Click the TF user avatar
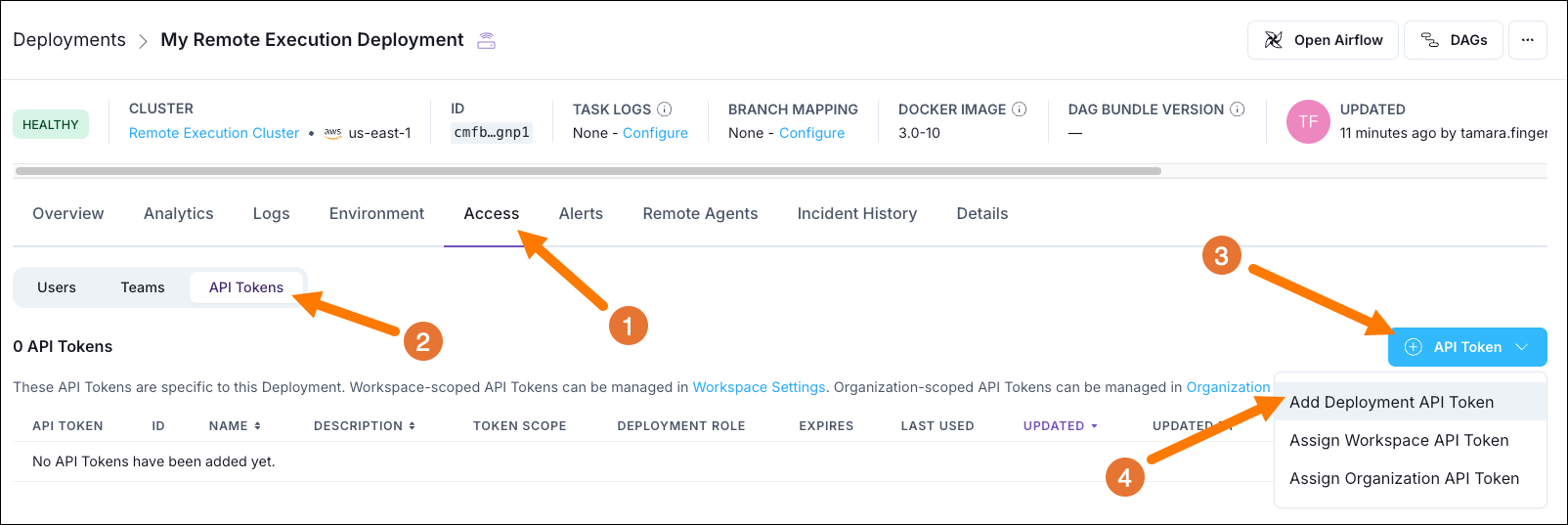This screenshot has height=525, width=1568. click(x=1308, y=122)
